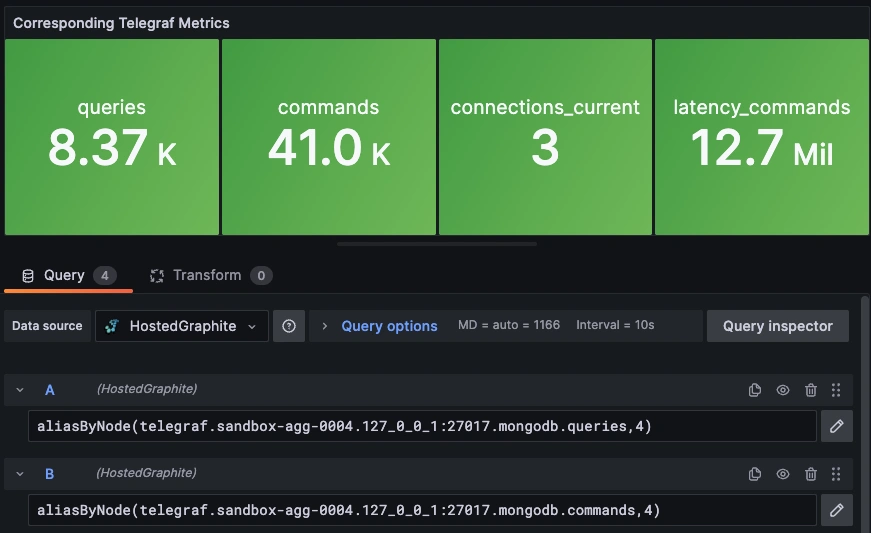Click the (HostedGraphite) label on query A
The height and width of the screenshot is (533, 871).
[147, 389]
